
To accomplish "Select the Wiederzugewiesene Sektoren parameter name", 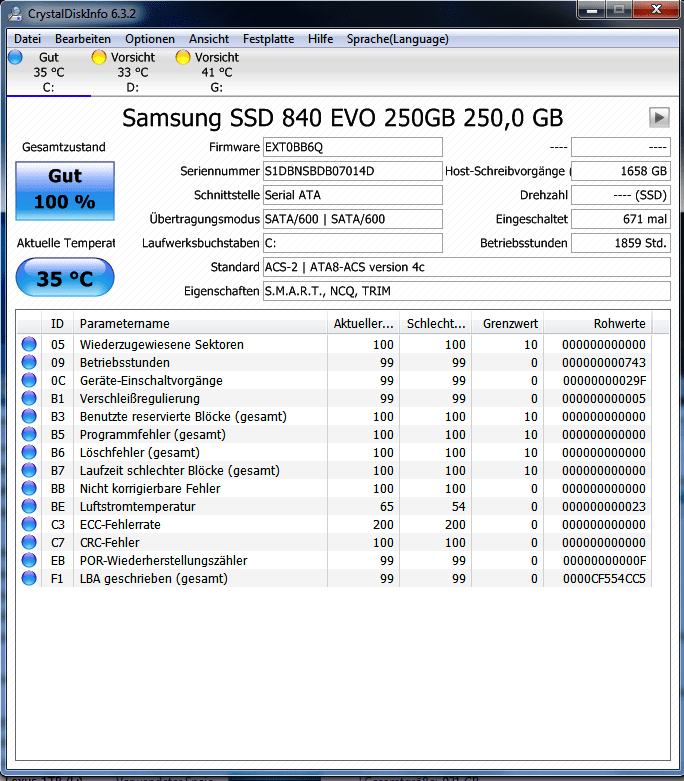I will [x=162, y=345].
